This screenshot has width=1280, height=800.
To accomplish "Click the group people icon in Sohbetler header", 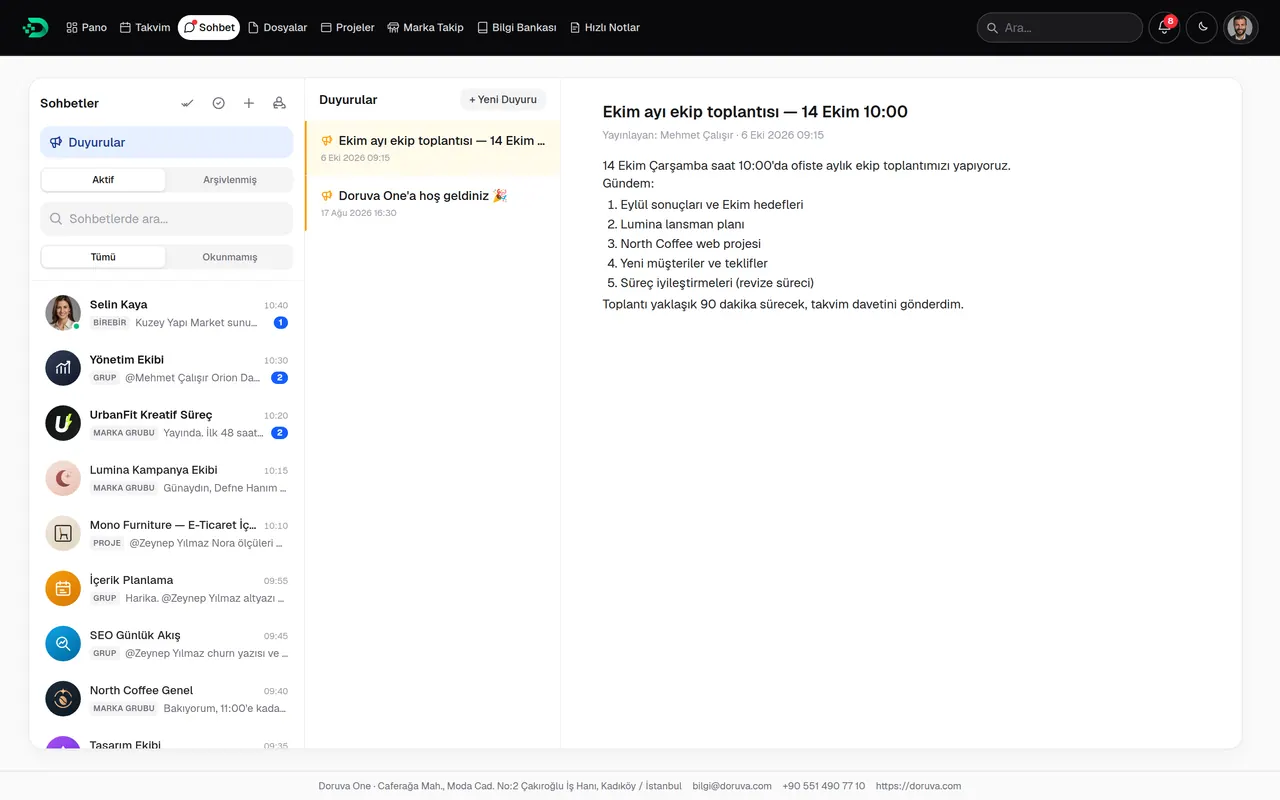I will point(279,103).
